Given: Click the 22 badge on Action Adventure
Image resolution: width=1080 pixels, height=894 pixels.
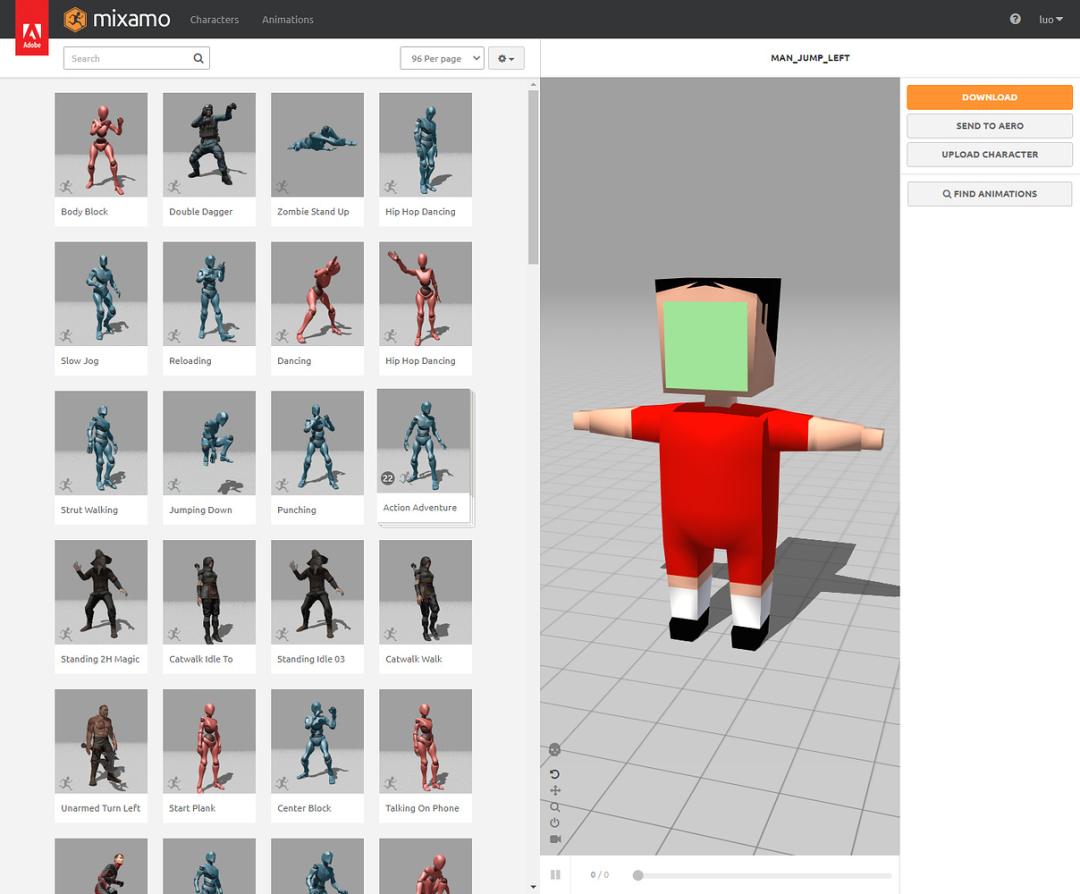Looking at the screenshot, I should [388, 478].
